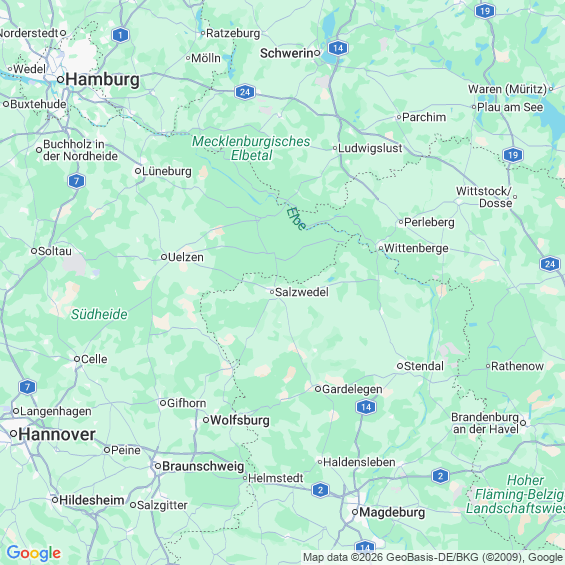Click the route 1 highway shield near Hamburg
The width and height of the screenshot is (565, 565).
pos(120,35)
